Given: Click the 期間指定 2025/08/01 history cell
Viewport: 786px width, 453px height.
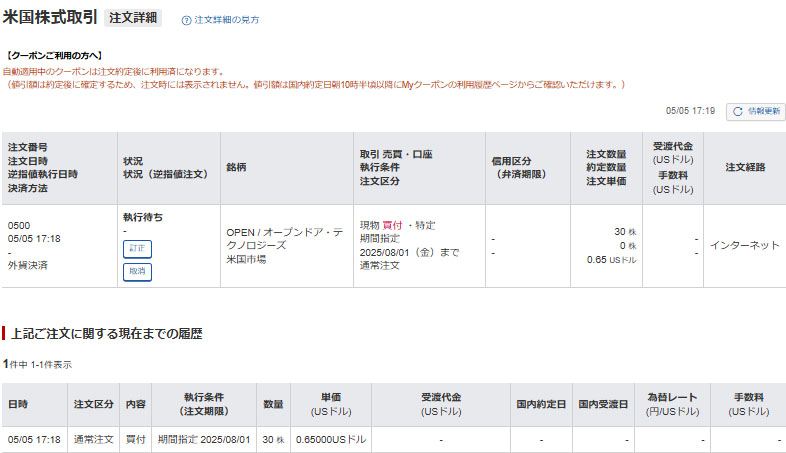Looking at the screenshot, I should point(203,439).
